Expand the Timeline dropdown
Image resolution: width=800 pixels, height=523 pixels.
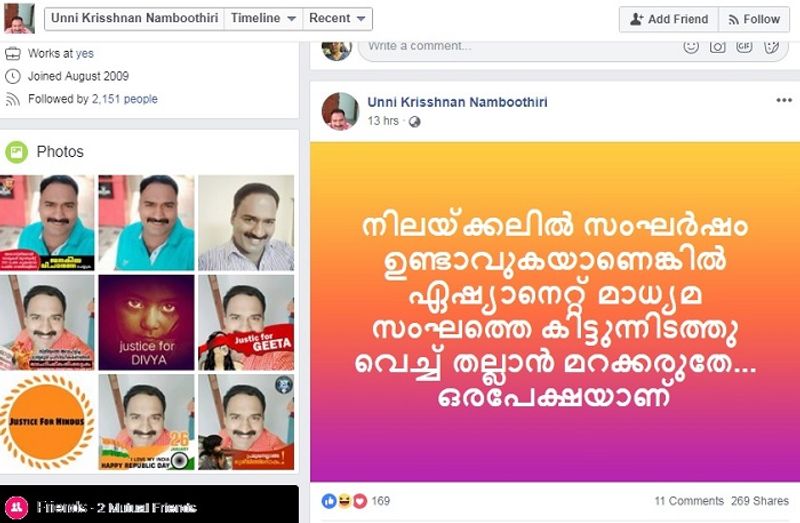[x=263, y=19]
